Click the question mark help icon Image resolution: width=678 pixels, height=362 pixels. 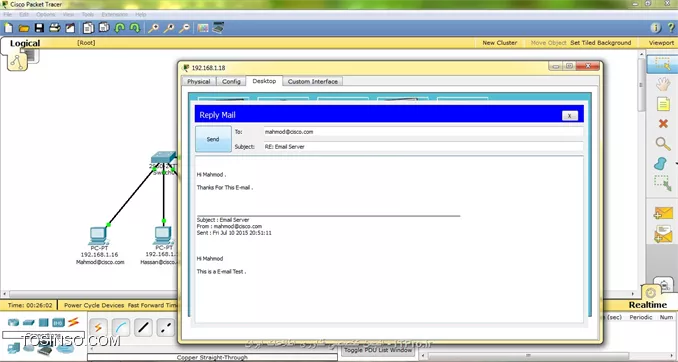(x=671, y=28)
